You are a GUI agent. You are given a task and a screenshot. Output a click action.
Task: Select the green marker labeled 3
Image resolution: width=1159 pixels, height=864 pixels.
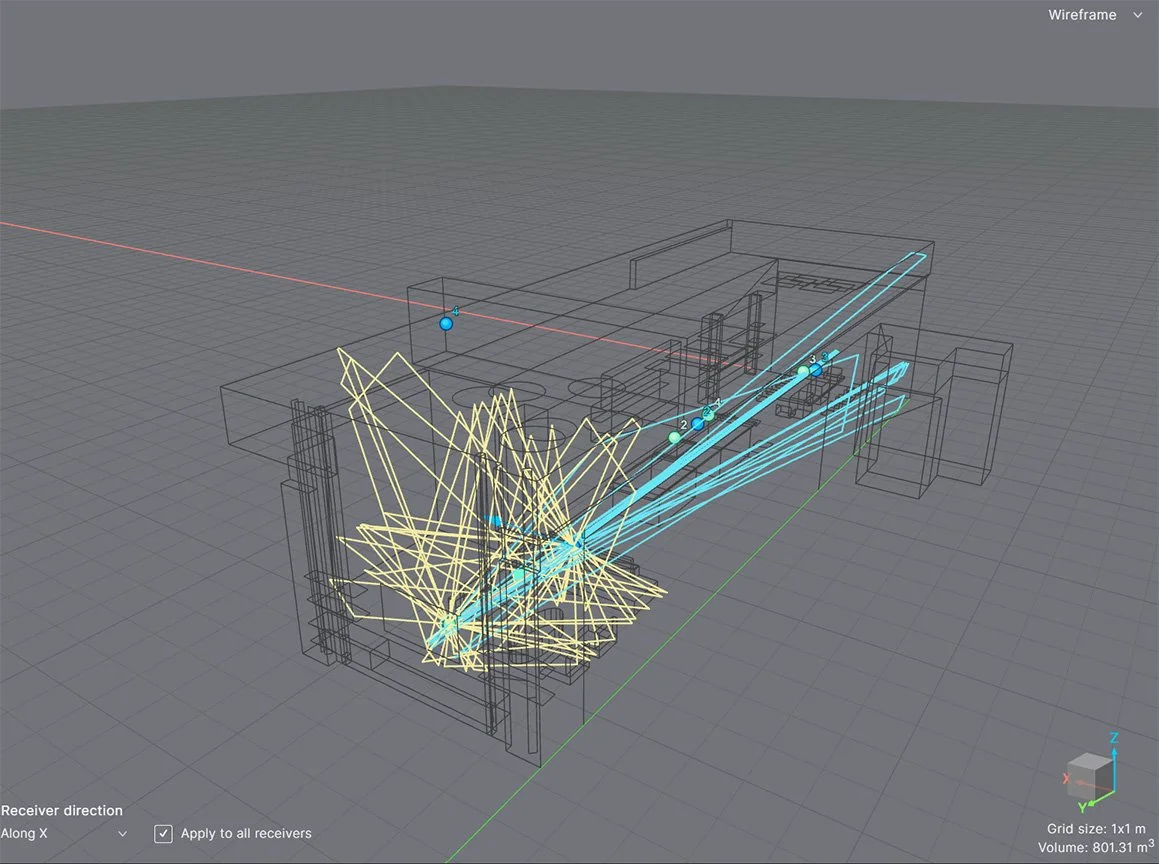(x=803, y=370)
